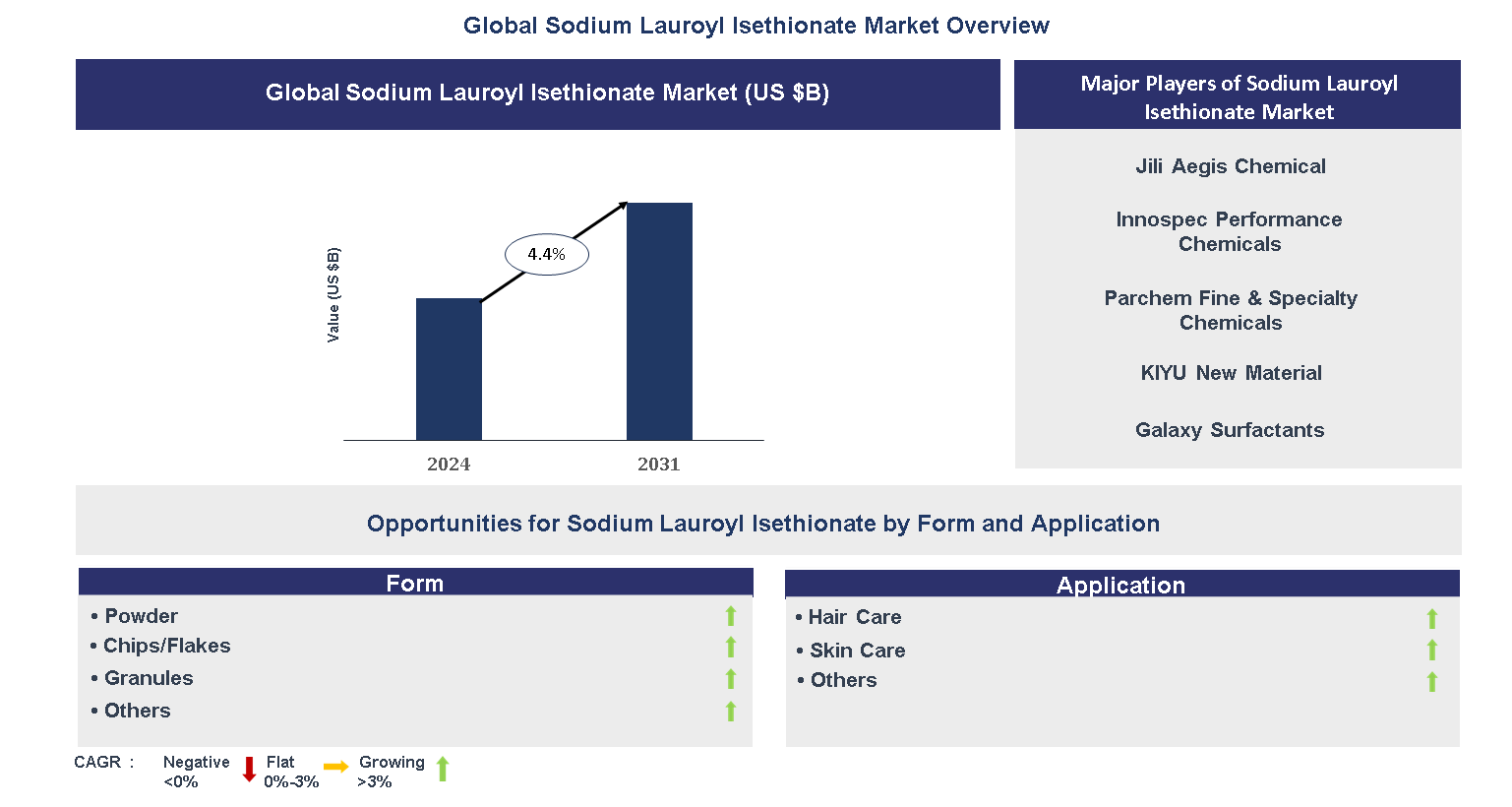Click the 4.4% CAGR oval on the chart
Screen dimensions: 1512x807
[x=547, y=253]
